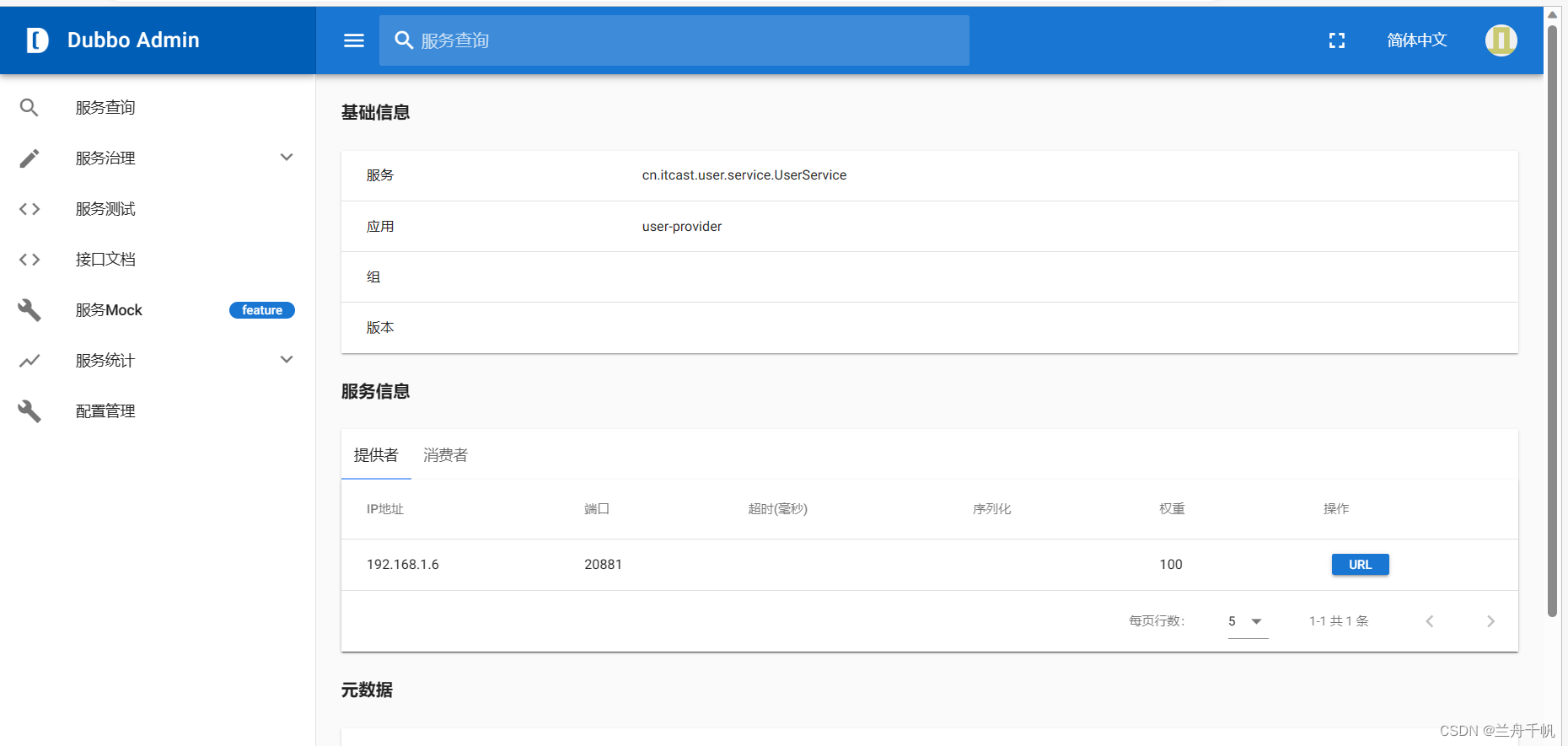Click the pencil icon beside 服务治理
Image resolution: width=1568 pixels, height=746 pixels.
pyautogui.click(x=30, y=158)
